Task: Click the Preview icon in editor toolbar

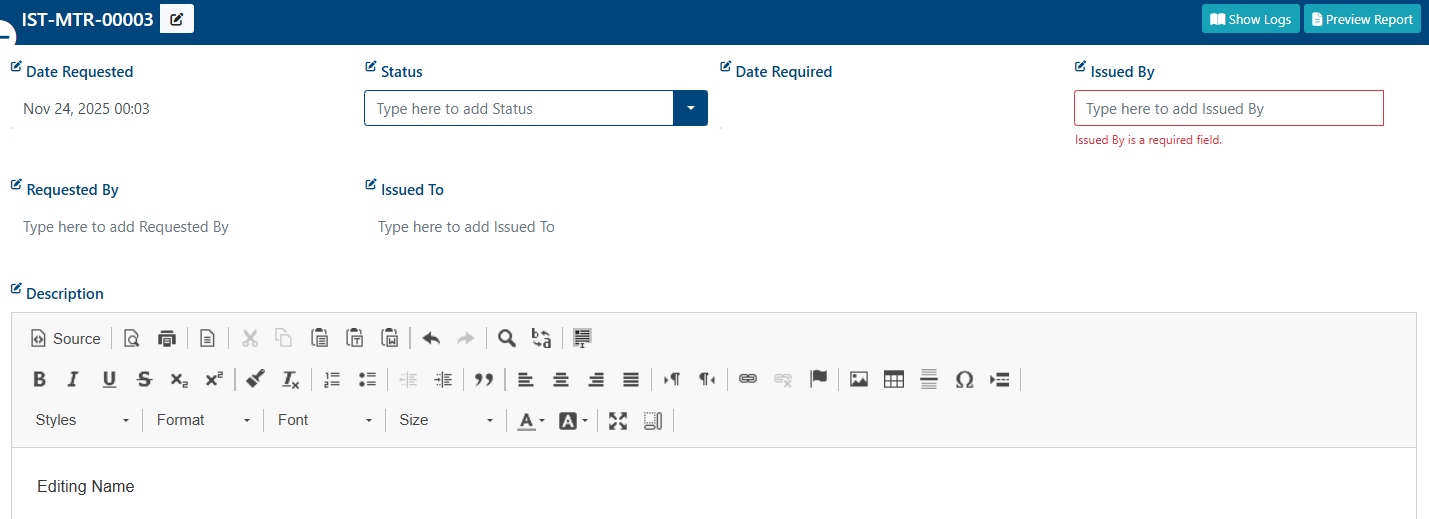Action: pyautogui.click(x=131, y=339)
